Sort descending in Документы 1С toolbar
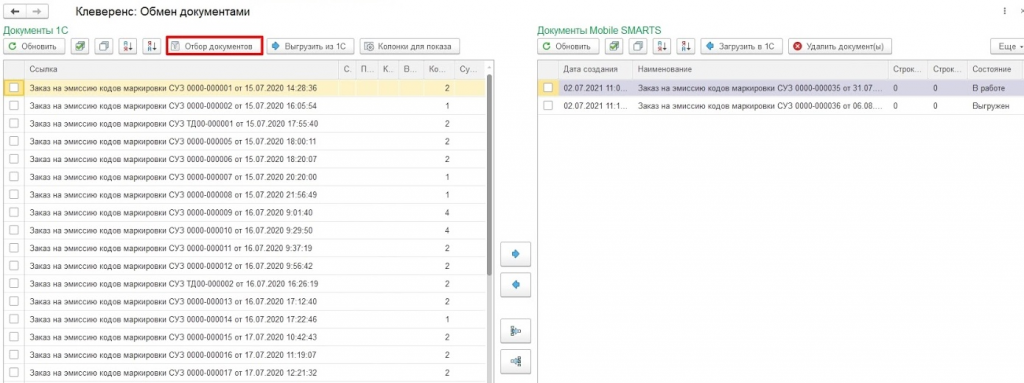The image size is (1024, 383). pos(152,46)
